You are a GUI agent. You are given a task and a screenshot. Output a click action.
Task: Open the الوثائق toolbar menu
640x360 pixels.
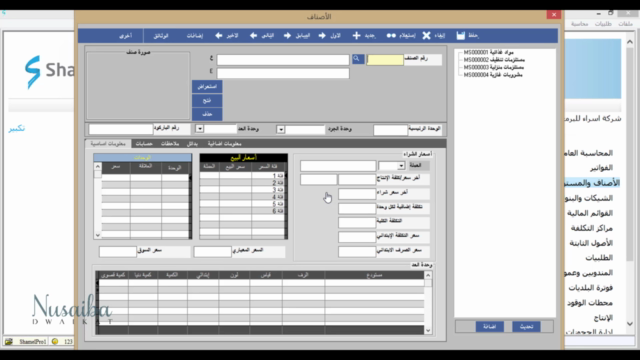click(x=161, y=36)
